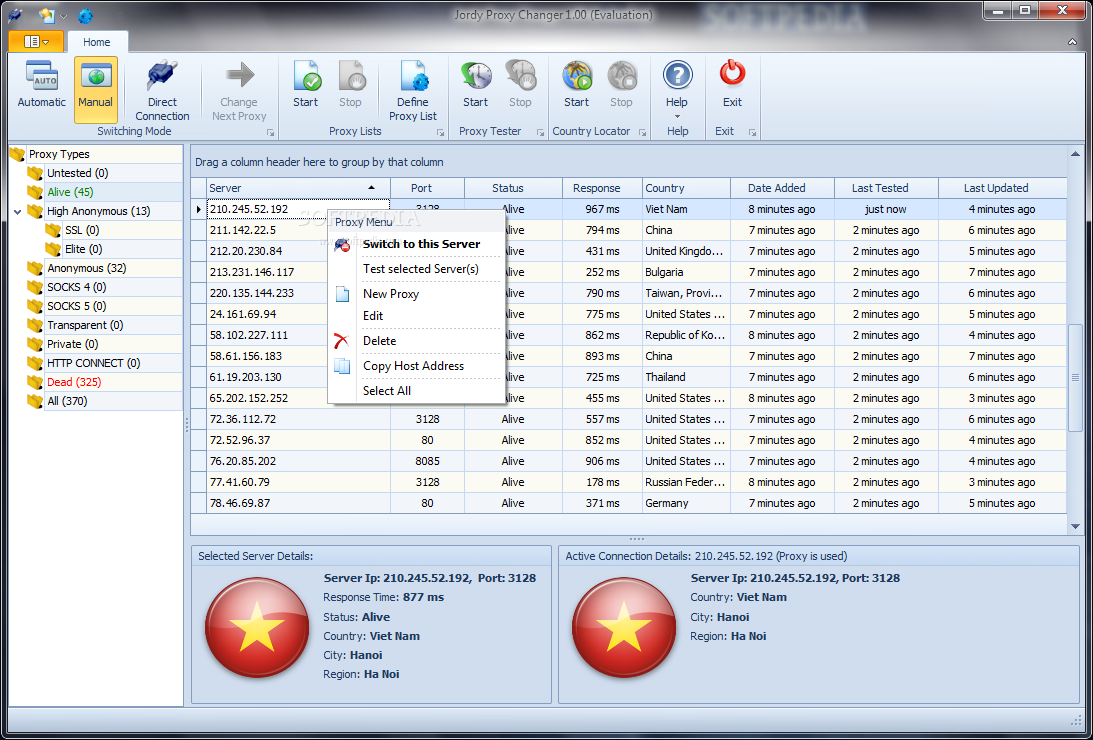Viewport: 1093px width, 740px height.
Task: Select Transparent (0) proxy type
Action: click(85, 325)
